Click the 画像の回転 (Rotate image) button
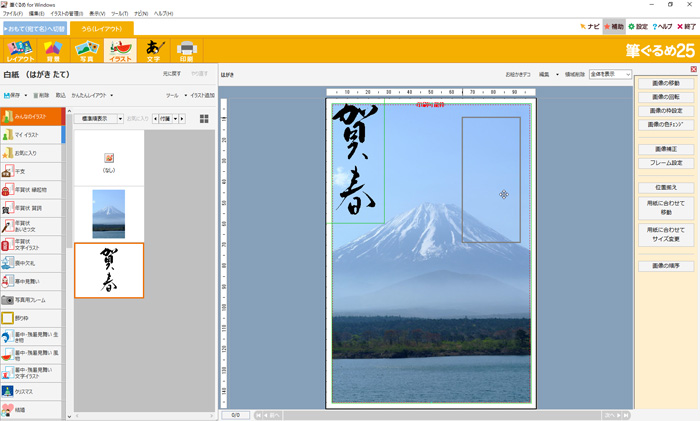 tap(666, 97)
